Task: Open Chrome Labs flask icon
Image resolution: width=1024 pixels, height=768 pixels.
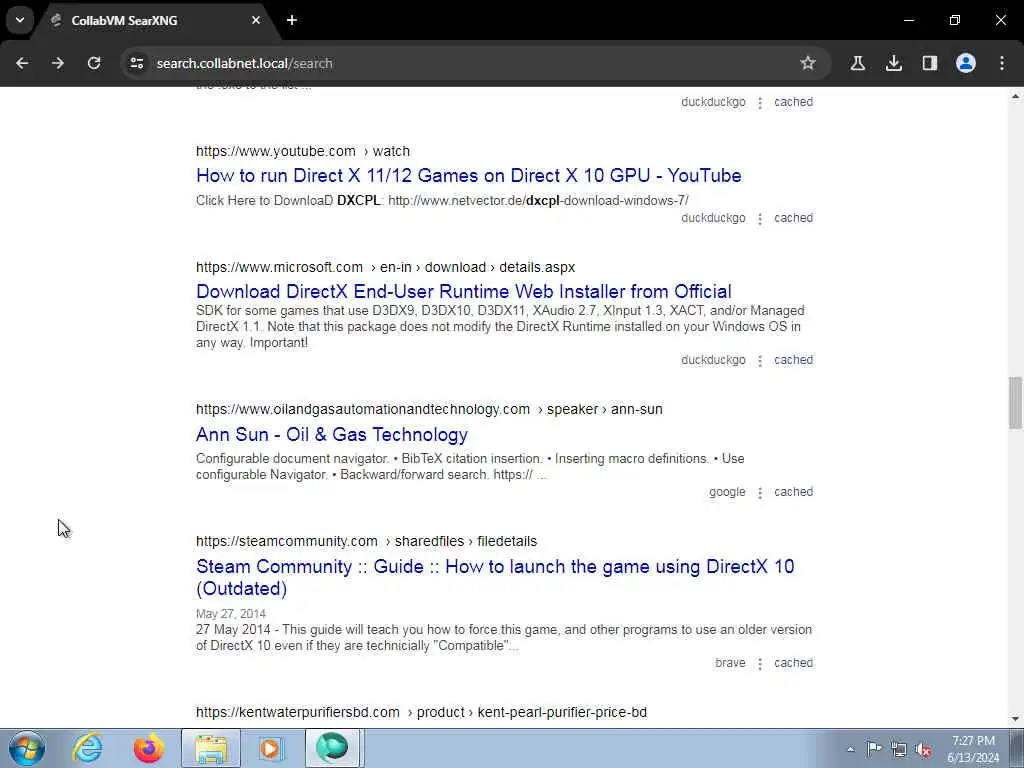Action: pos(857,63)
